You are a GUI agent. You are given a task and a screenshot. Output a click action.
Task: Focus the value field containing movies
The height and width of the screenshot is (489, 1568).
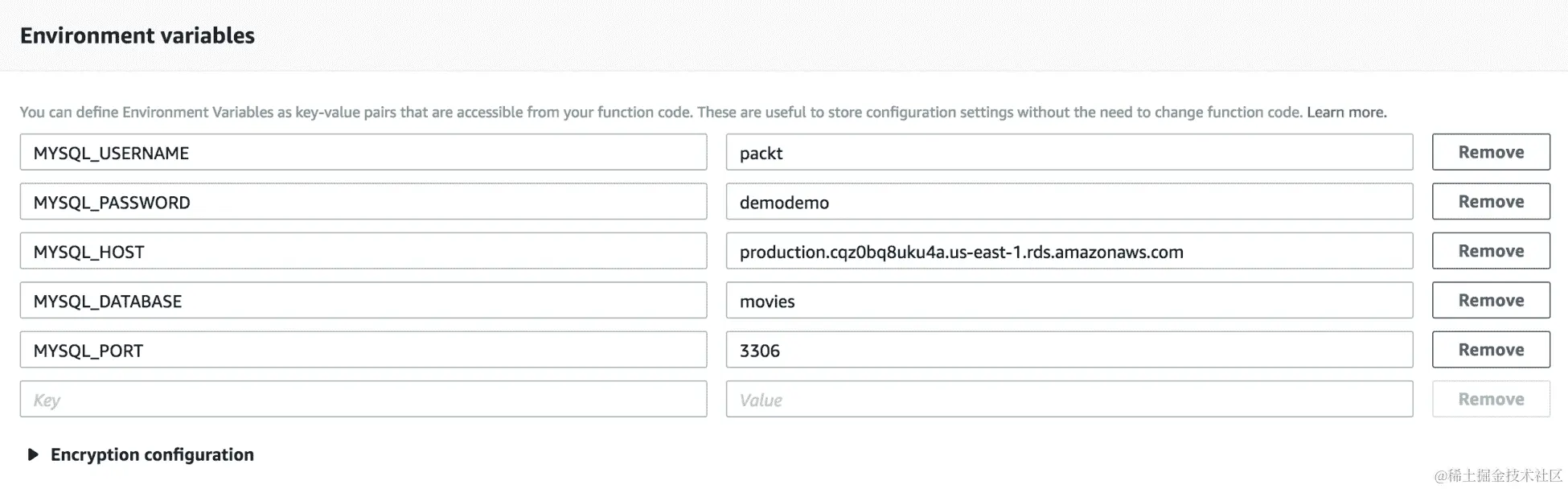coord(1069,301)
